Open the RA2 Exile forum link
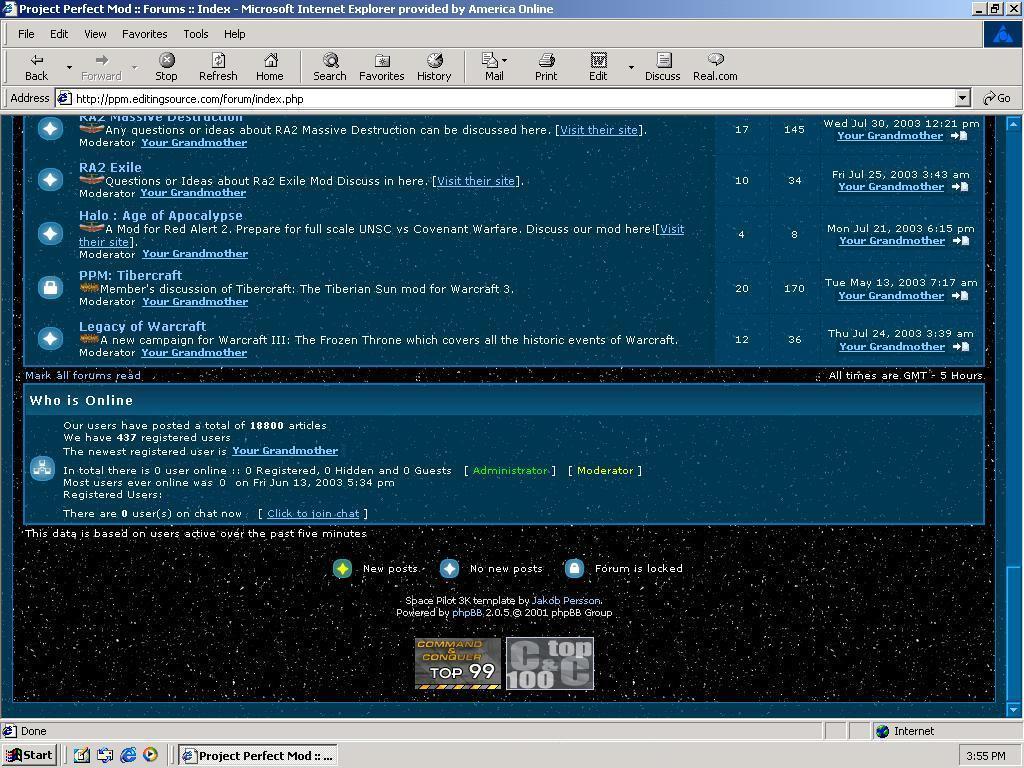 [x=110, y=167]
